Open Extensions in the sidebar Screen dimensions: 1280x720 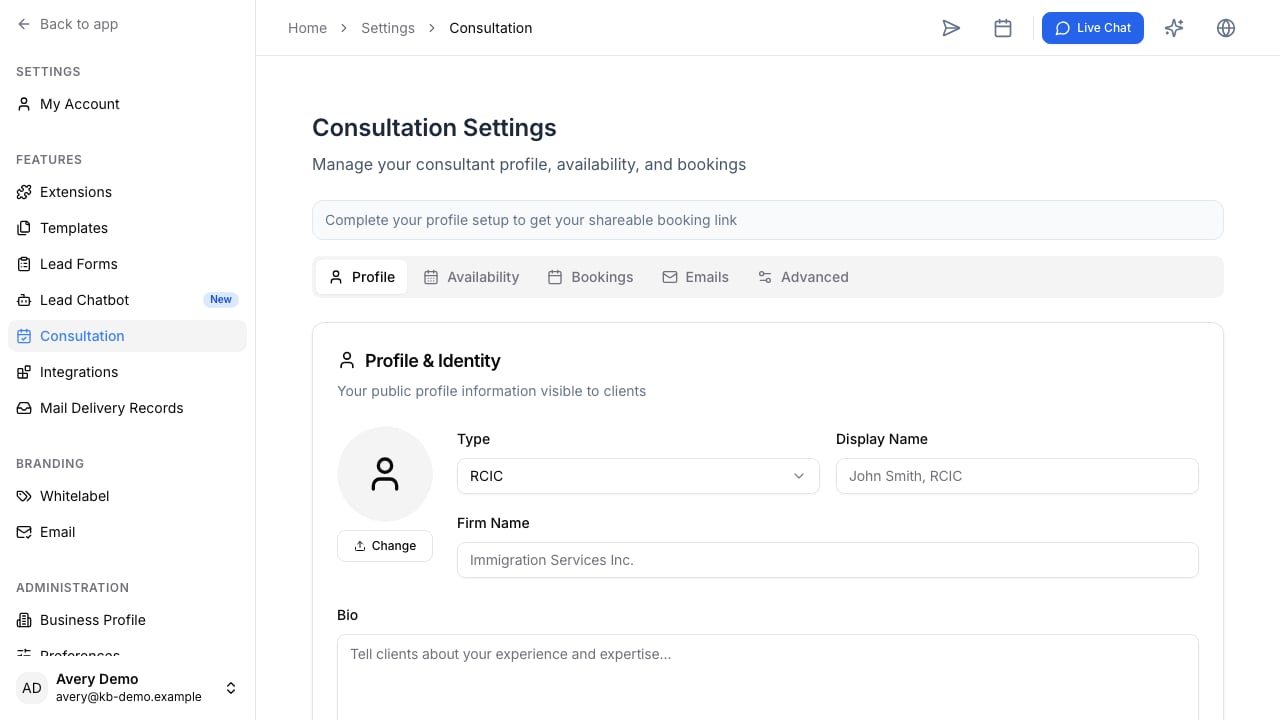coord(127,192)
